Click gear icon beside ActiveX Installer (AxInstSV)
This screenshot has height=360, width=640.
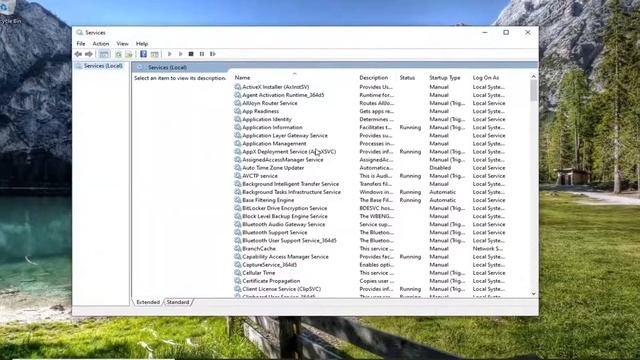coord(238,87)
